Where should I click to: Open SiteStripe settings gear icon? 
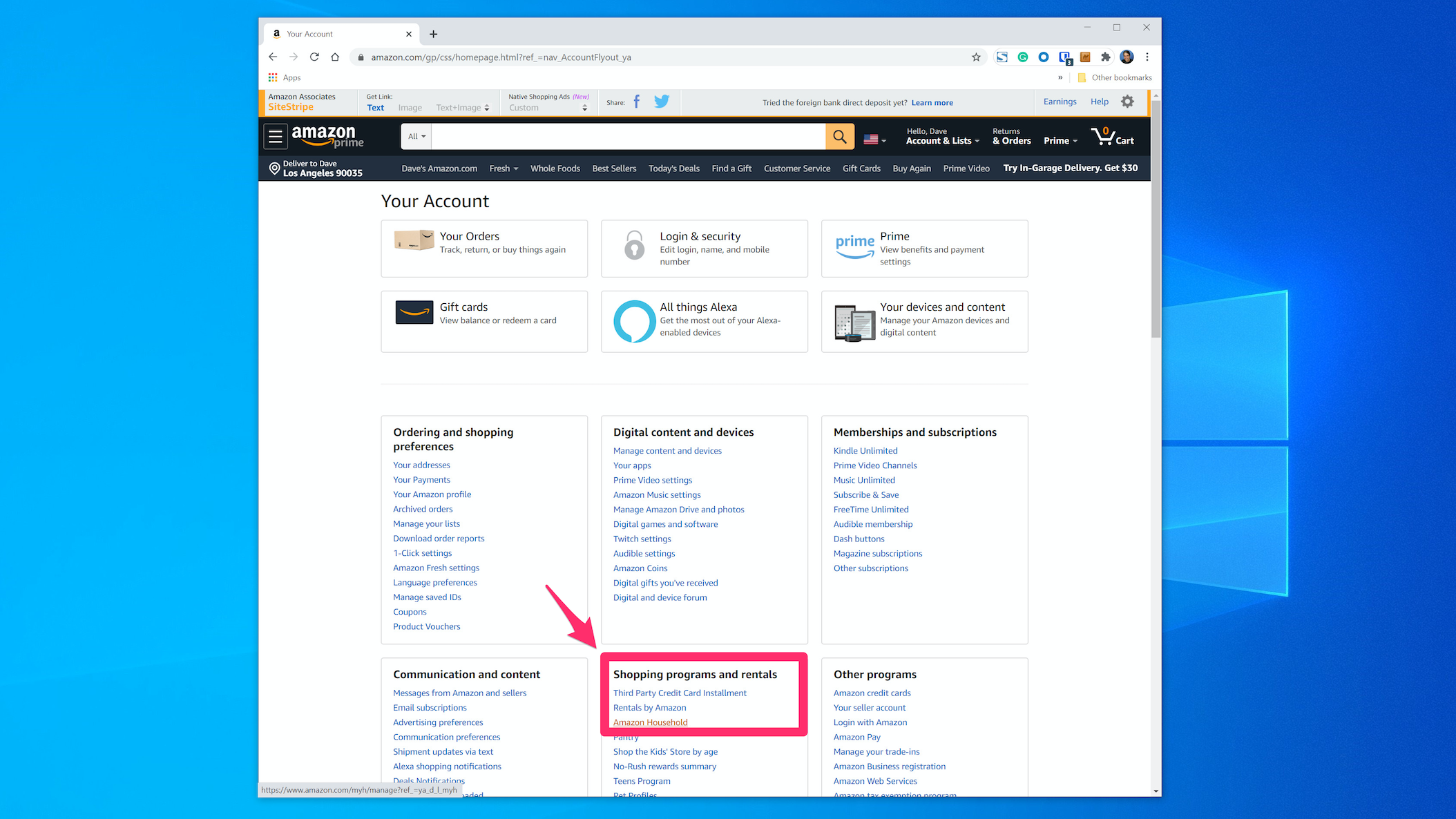[1127, 102]
